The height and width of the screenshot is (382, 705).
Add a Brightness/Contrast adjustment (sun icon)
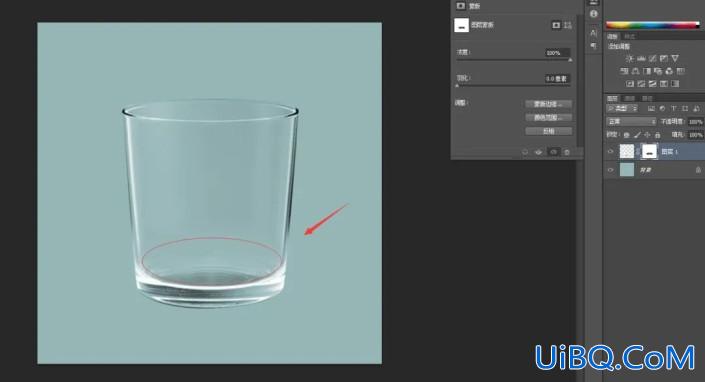(629, 58)
